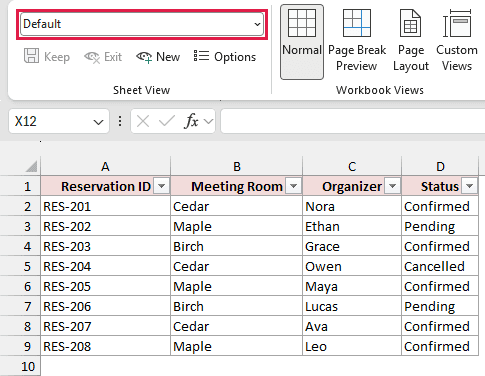485x376 pixels.
Task: Switch to Normal workbook view
Action: tap(302, 42)
